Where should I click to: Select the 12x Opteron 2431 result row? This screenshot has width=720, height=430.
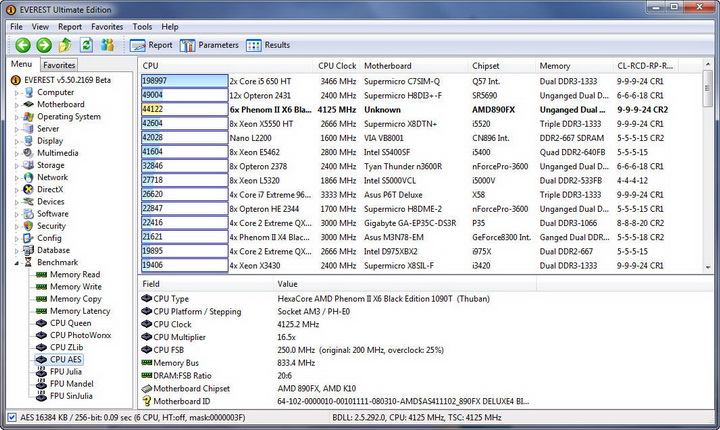pos(420,96)
